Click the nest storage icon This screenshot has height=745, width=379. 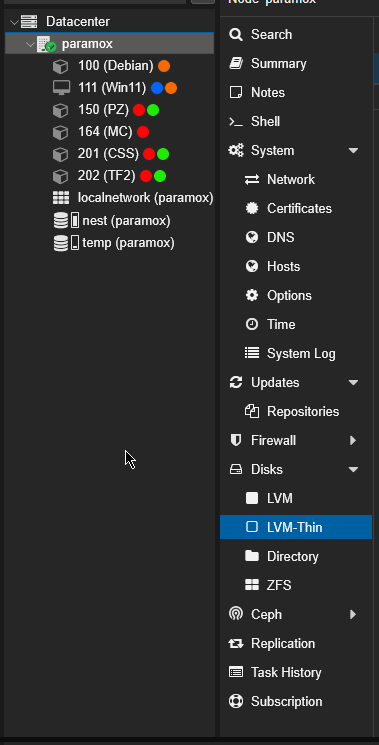click(x=66, y=220)
